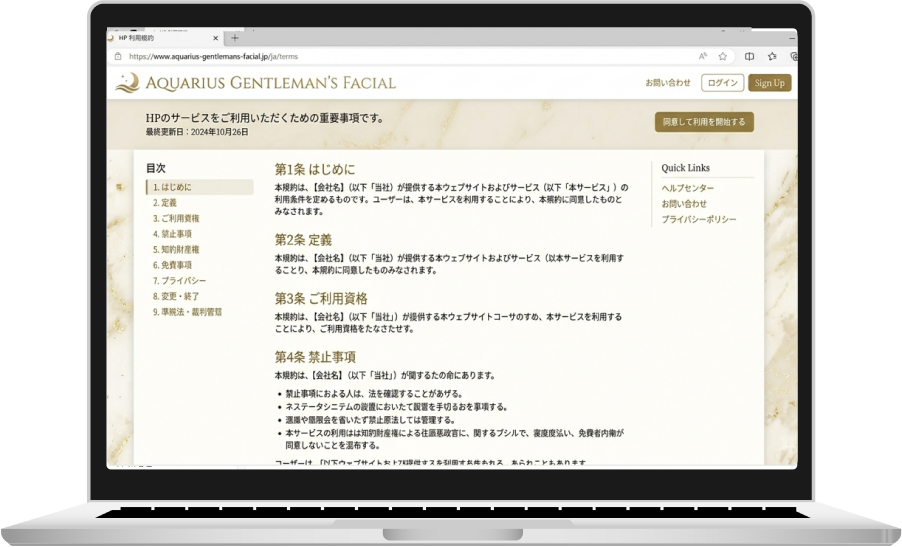Open the お問い合わせ link in header
The width and height of the screenshot is (902, 547).
click(667, 83)
